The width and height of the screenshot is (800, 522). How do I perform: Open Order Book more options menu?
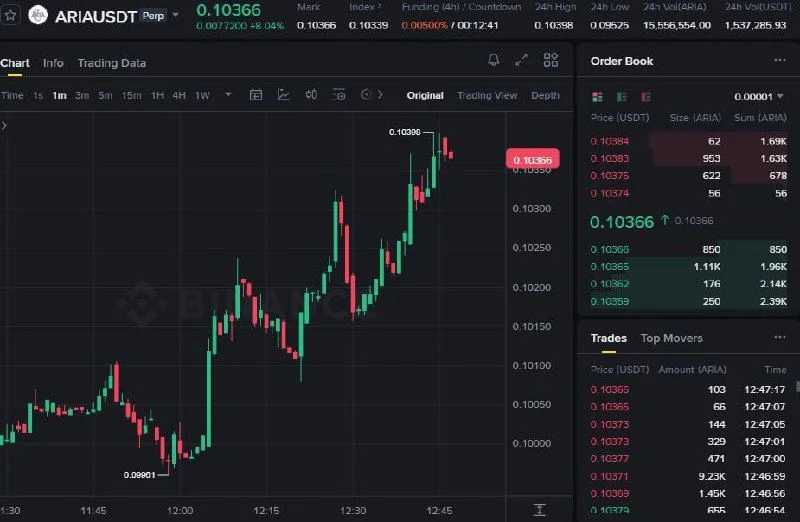click(780, 60)
